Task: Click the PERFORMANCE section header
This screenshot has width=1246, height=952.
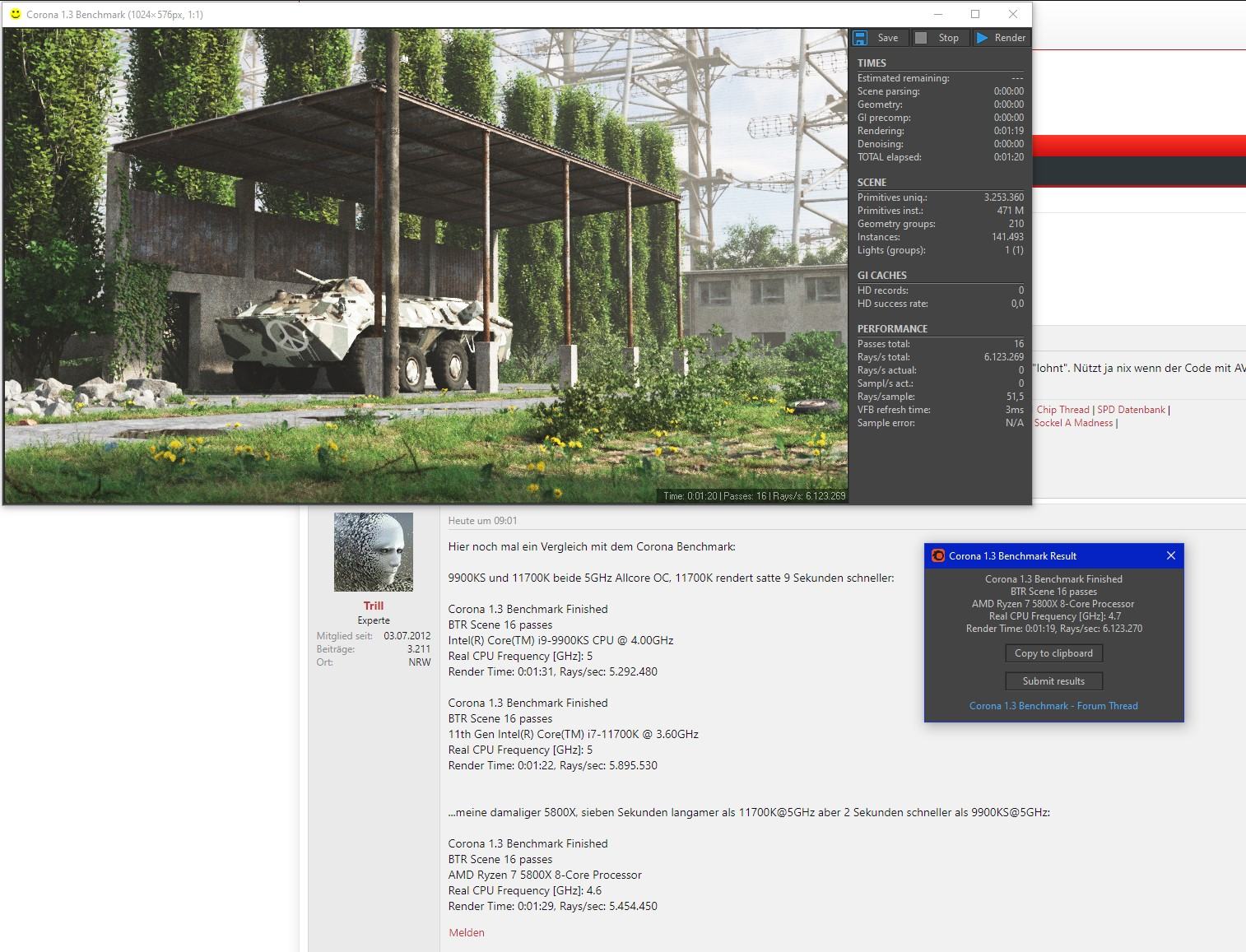Action: (892, 329)
